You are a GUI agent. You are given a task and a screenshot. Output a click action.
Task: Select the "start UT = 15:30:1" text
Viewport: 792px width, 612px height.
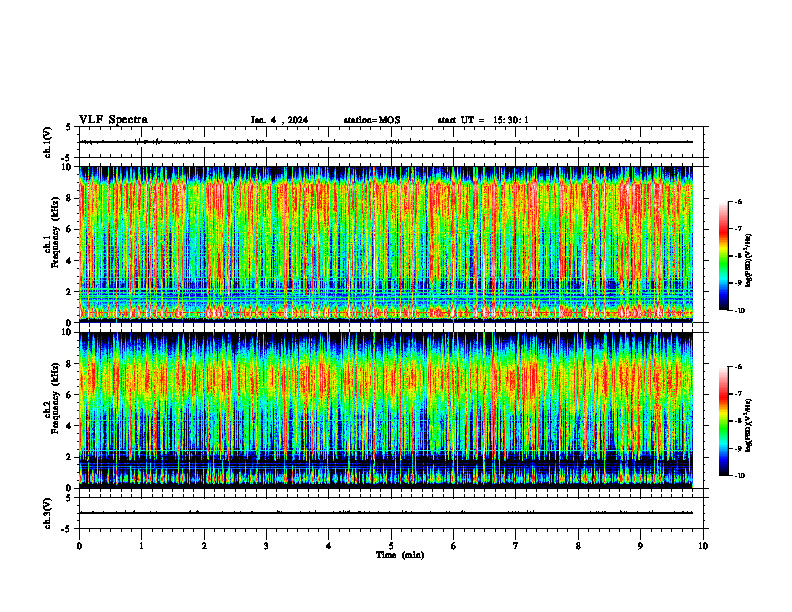tap(483, 120)
